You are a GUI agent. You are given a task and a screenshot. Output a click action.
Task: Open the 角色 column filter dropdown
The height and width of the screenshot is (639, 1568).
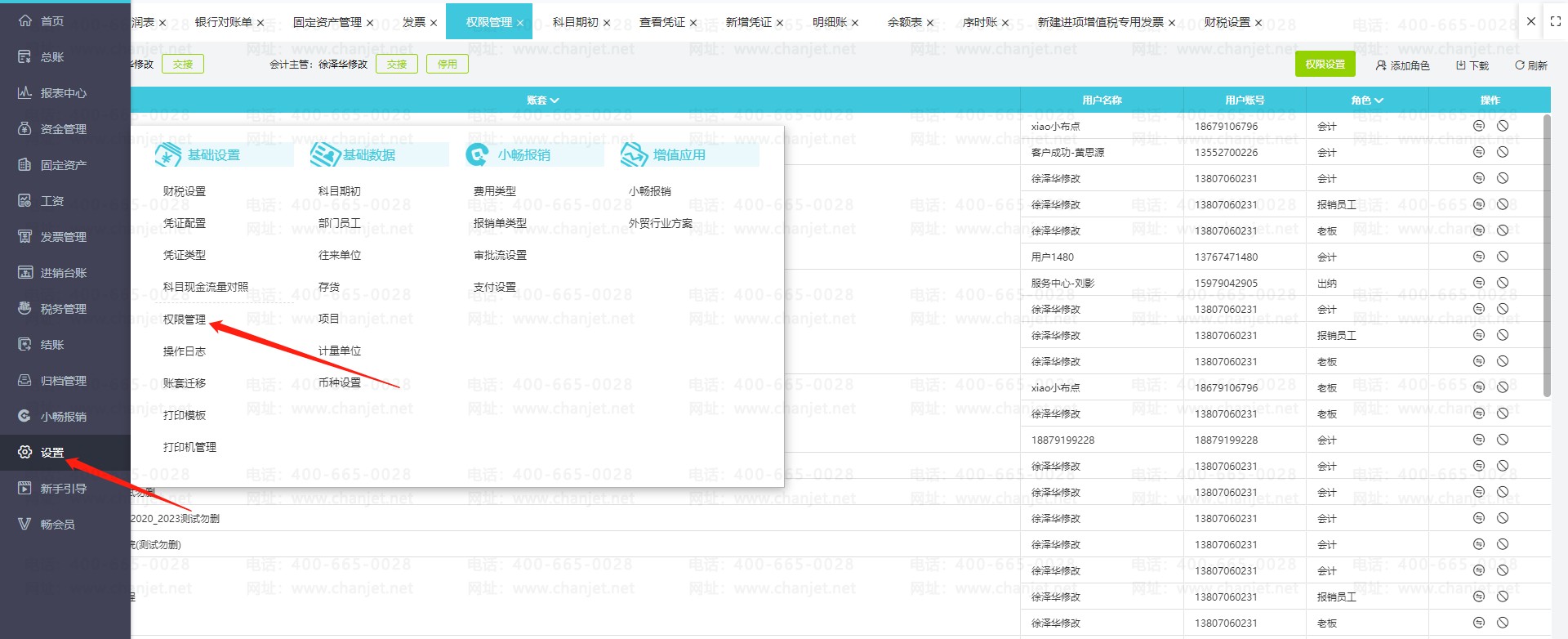(x=1367, y=101)
